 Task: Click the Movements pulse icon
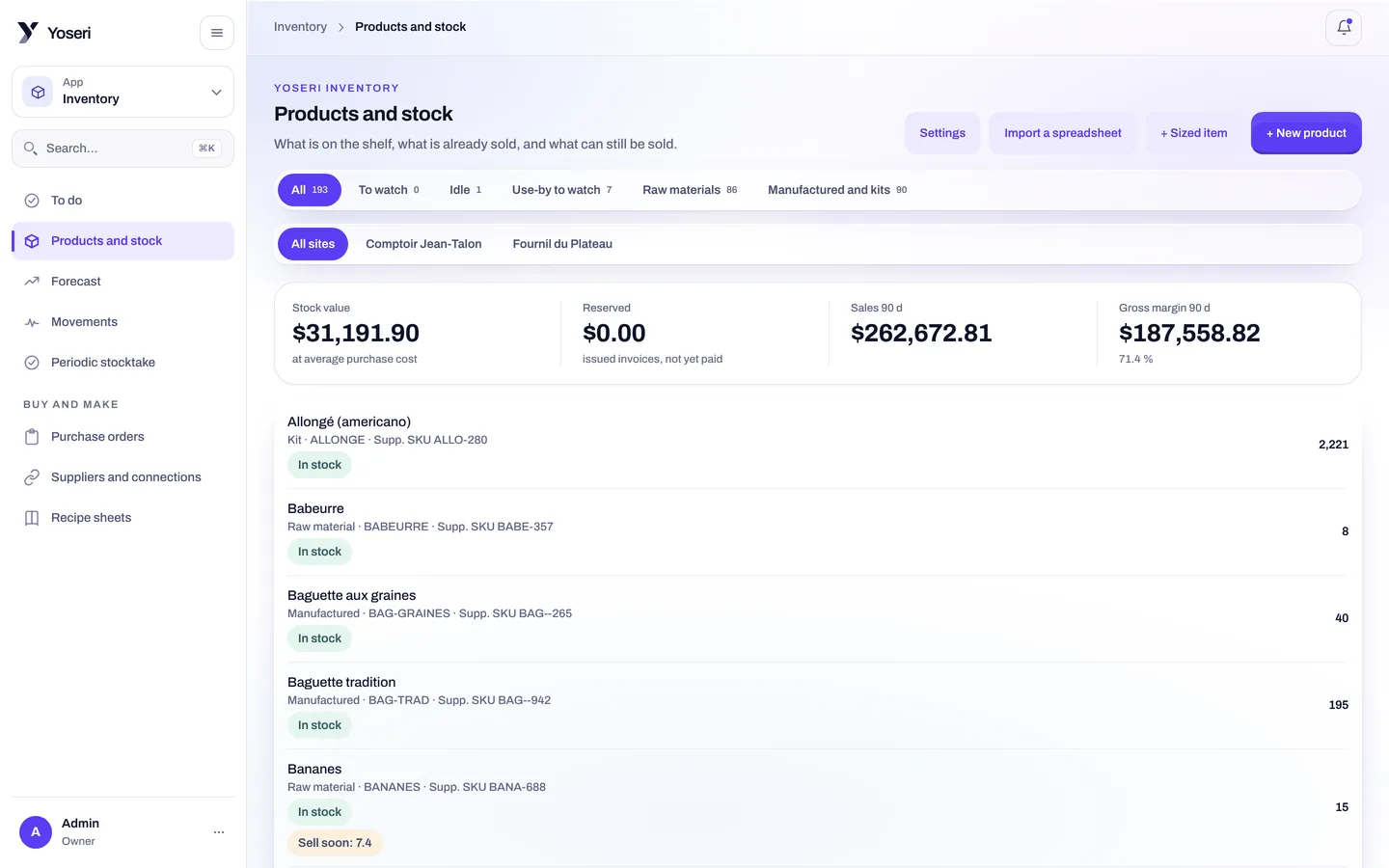click(x=32, y=322)
